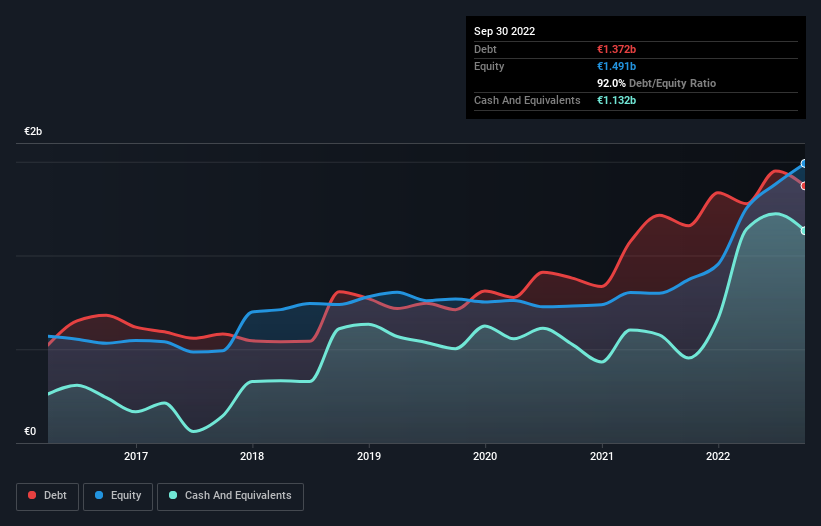Toggle the Debt series legend button
The height and width of the screenshot is (526, 821).
coord(48,496)
